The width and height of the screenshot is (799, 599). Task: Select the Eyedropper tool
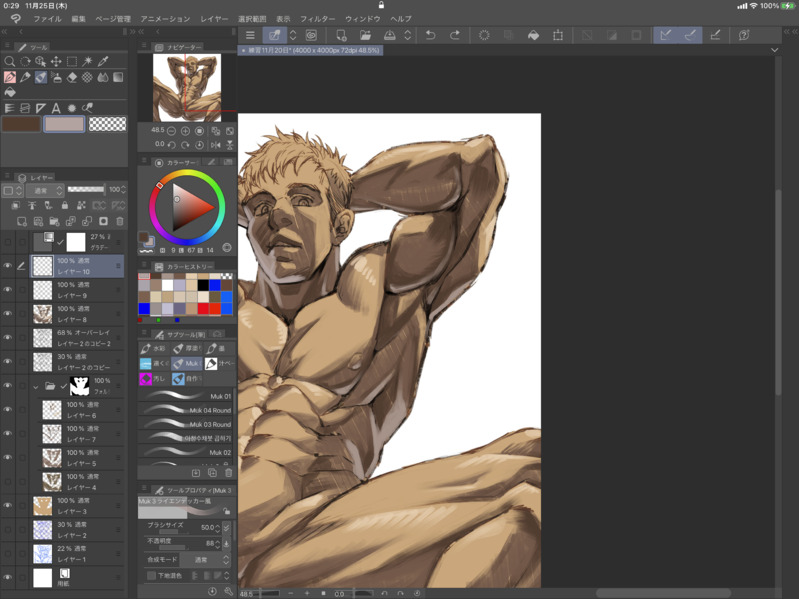click(103, 62)
